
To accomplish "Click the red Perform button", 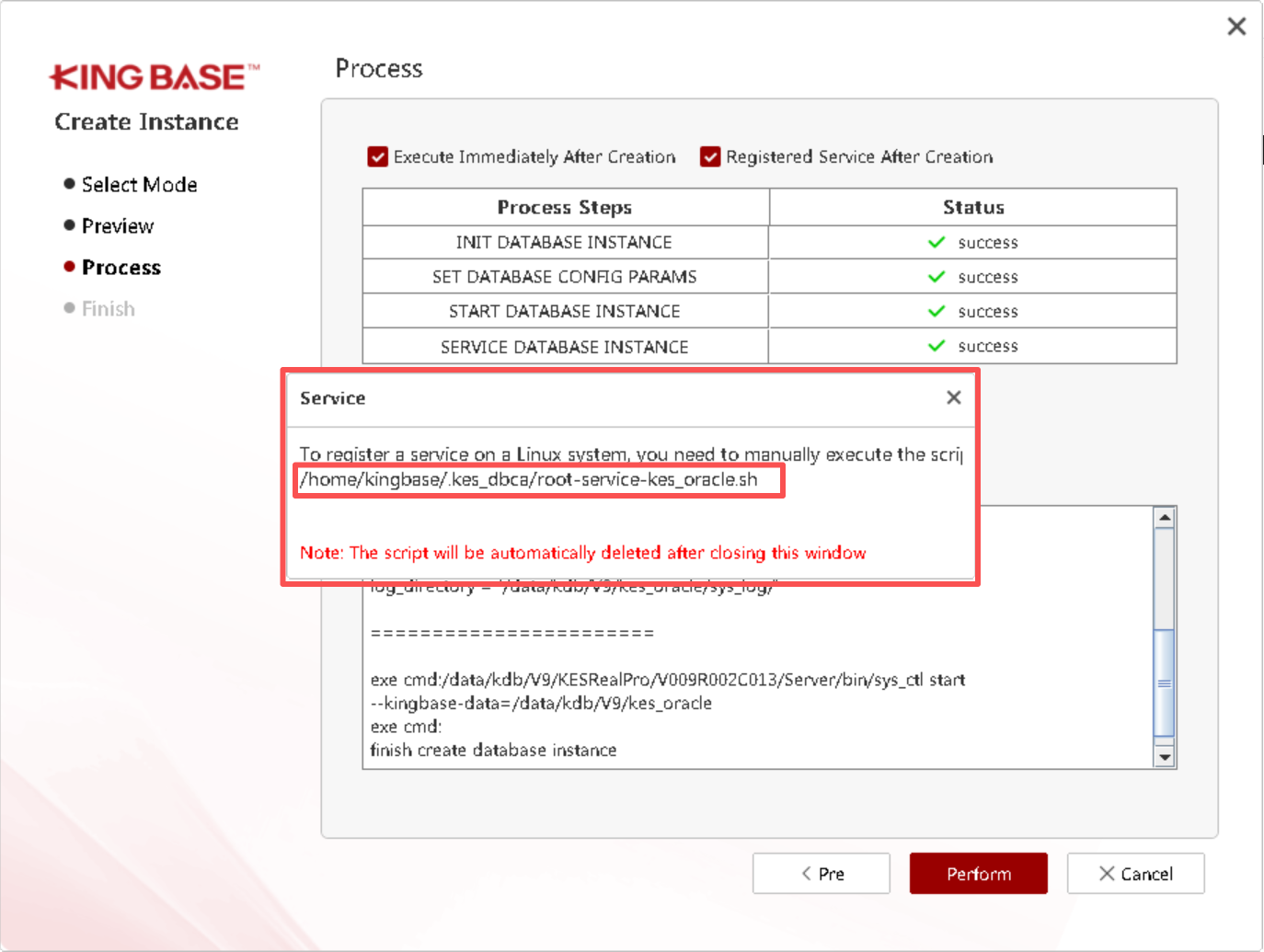I will click(979, 873).
